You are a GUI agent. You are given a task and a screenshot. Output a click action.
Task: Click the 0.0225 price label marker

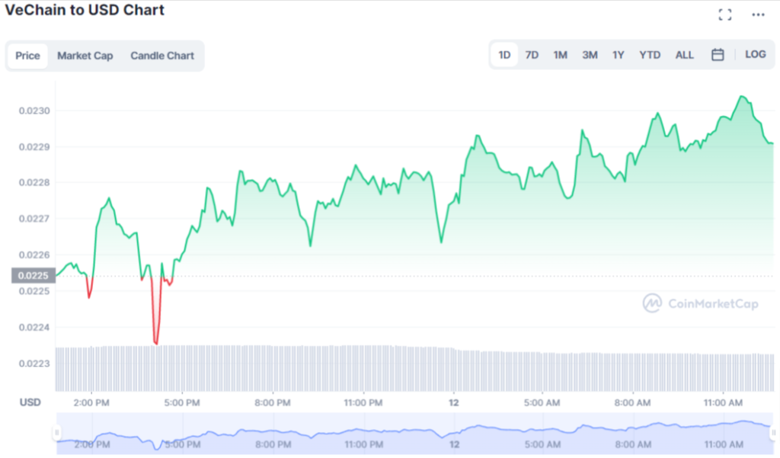click(31, 276)
